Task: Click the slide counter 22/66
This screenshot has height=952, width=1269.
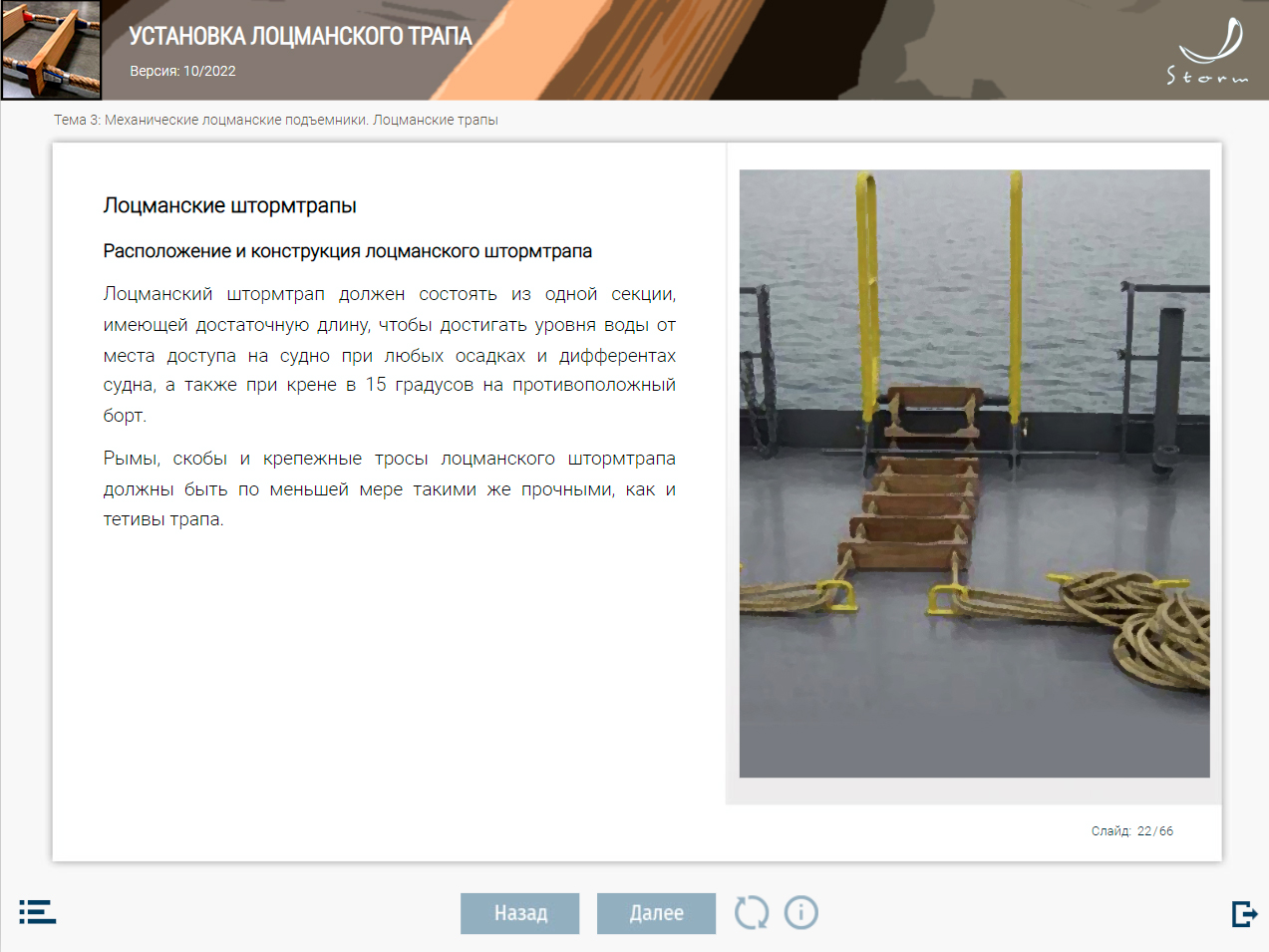Action: click(1132, 830)
